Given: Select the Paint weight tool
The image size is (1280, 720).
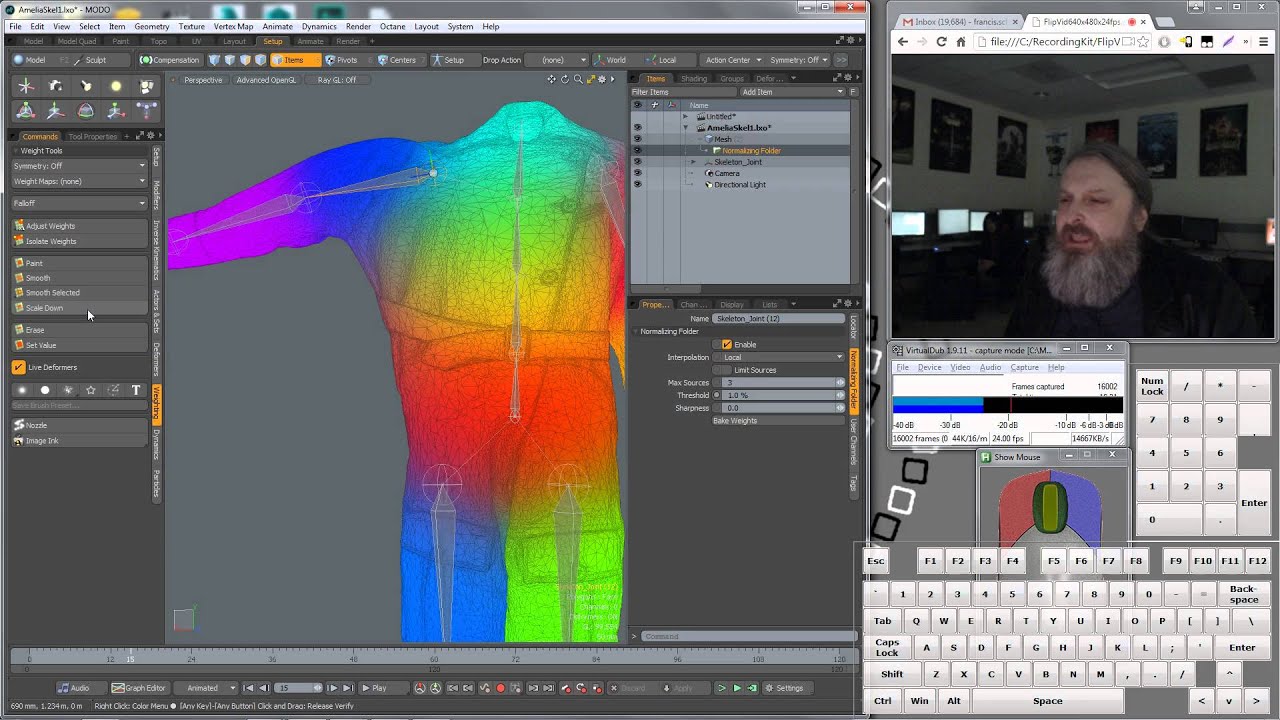Looking at the screenshot, I should [x=80, y=263].
